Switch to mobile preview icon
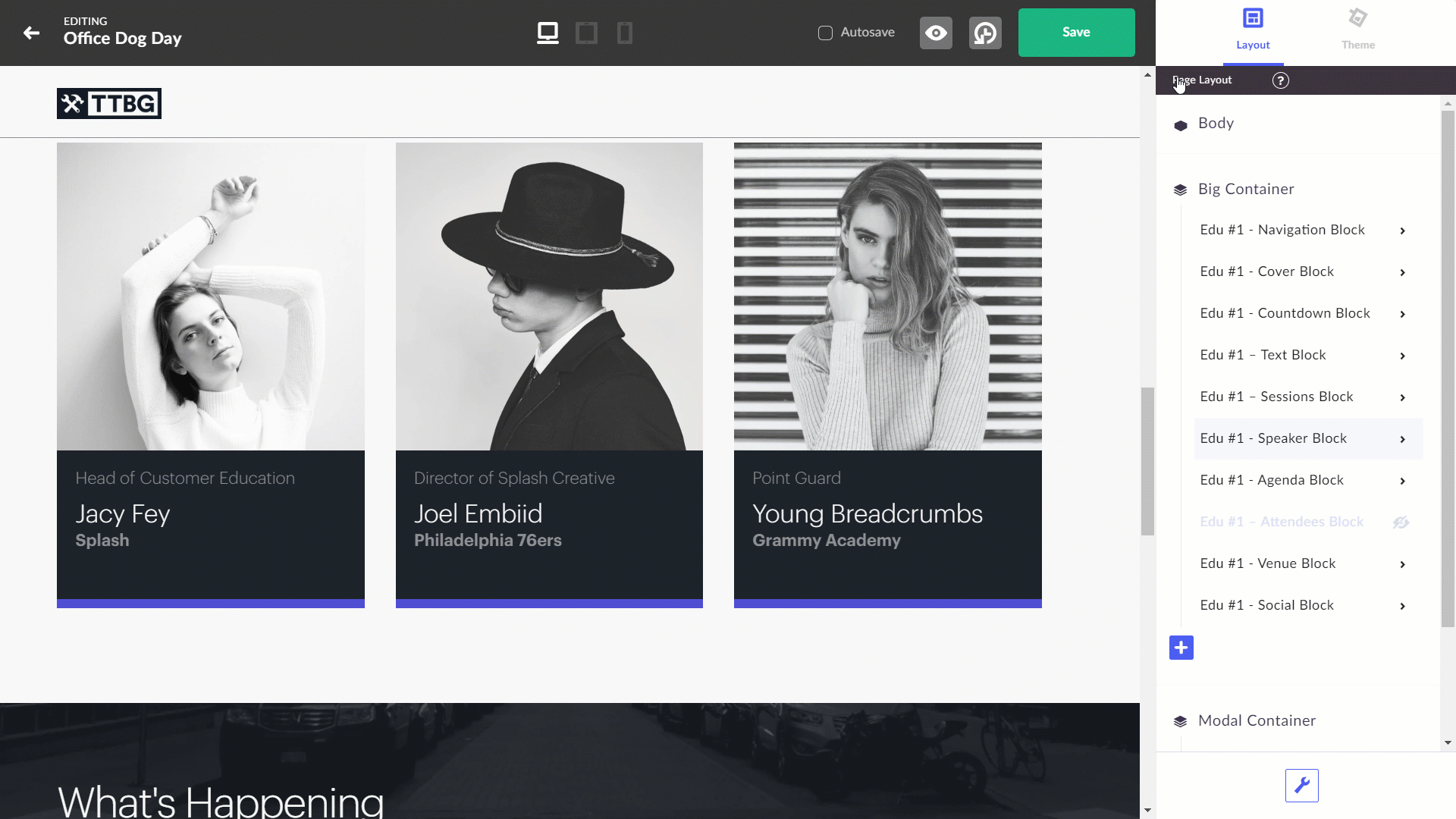This screenshot has width=1456, height=819. [x=625, y=33]
